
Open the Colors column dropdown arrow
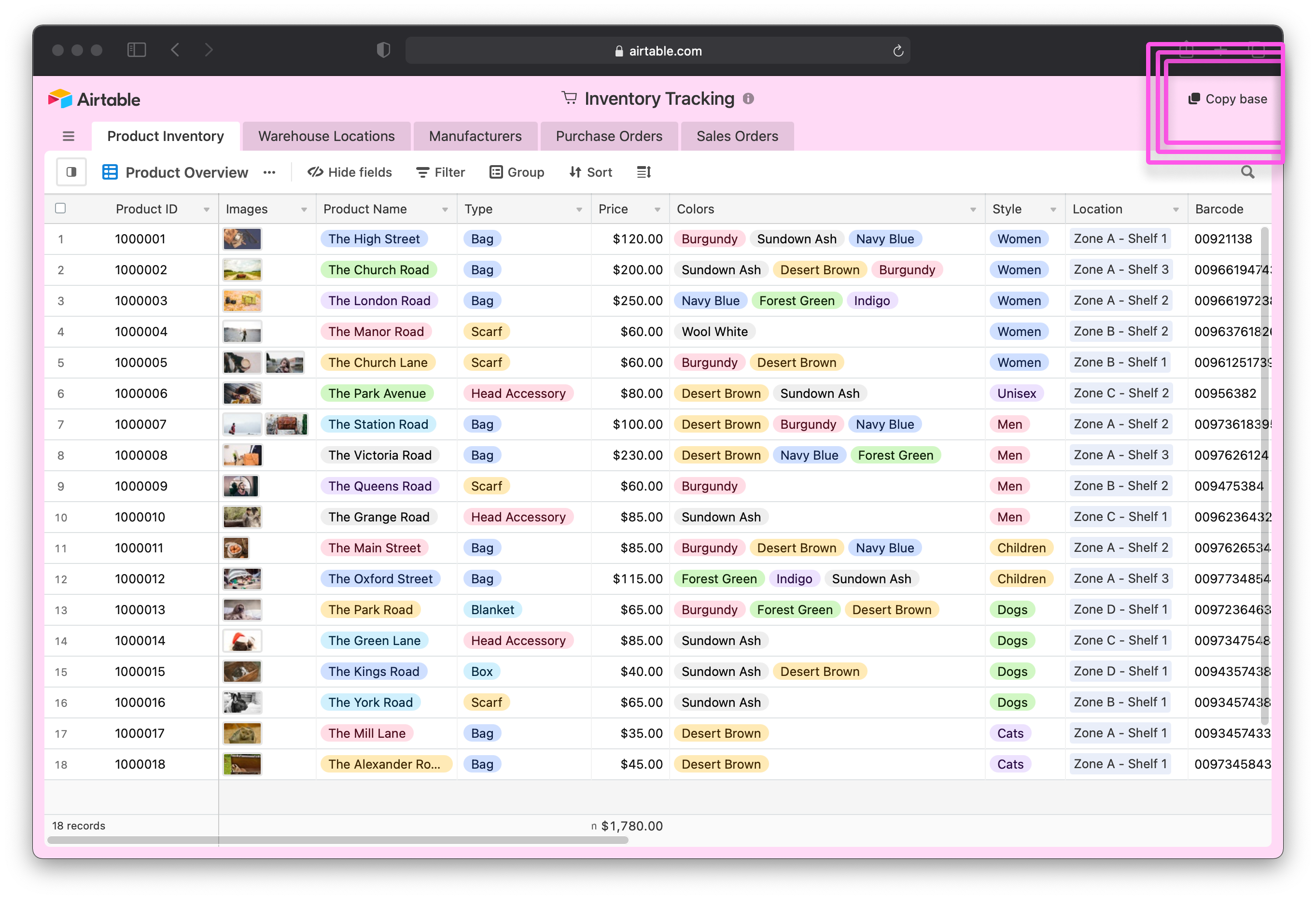pos(972,210)
